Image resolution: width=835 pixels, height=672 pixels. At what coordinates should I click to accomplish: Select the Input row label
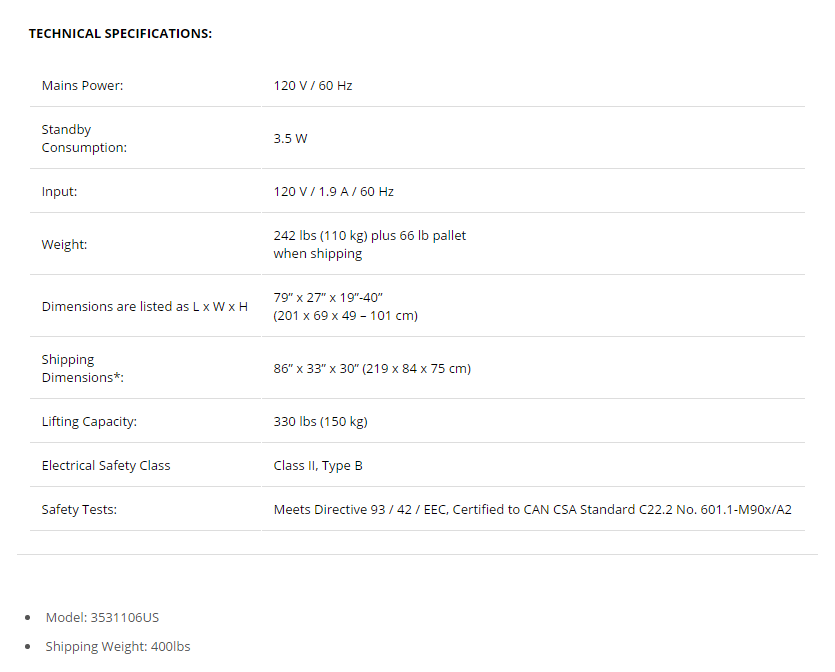[60, 192]
